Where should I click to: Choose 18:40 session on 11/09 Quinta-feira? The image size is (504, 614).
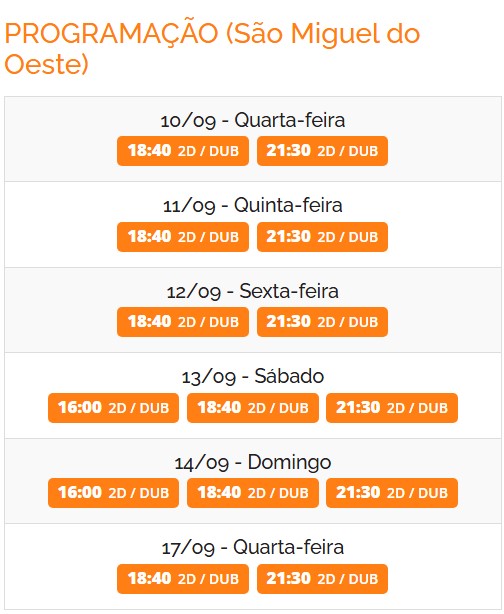[x=183, y=237]
